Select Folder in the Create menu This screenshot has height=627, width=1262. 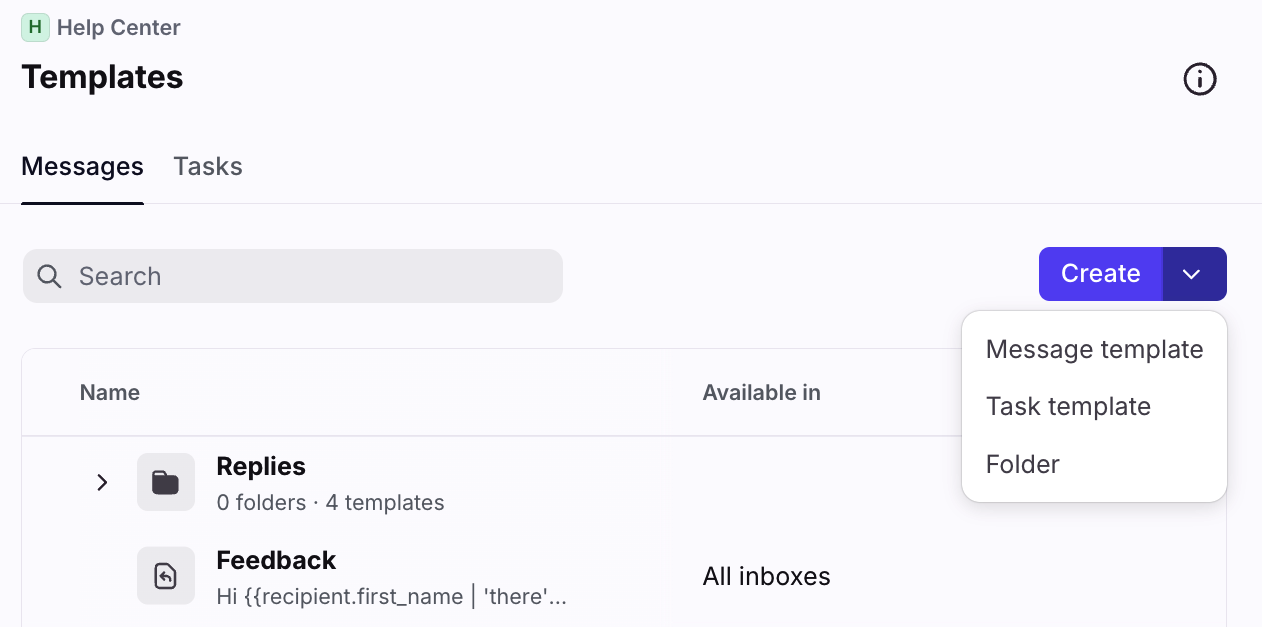[x=1022, y=464]
